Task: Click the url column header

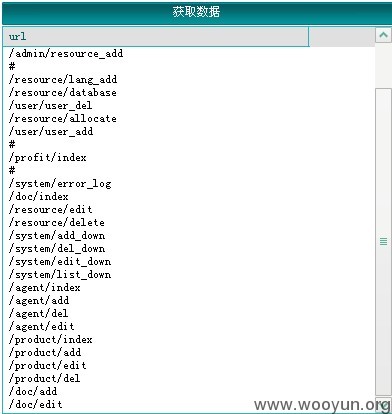Action: tap(156, 36)
